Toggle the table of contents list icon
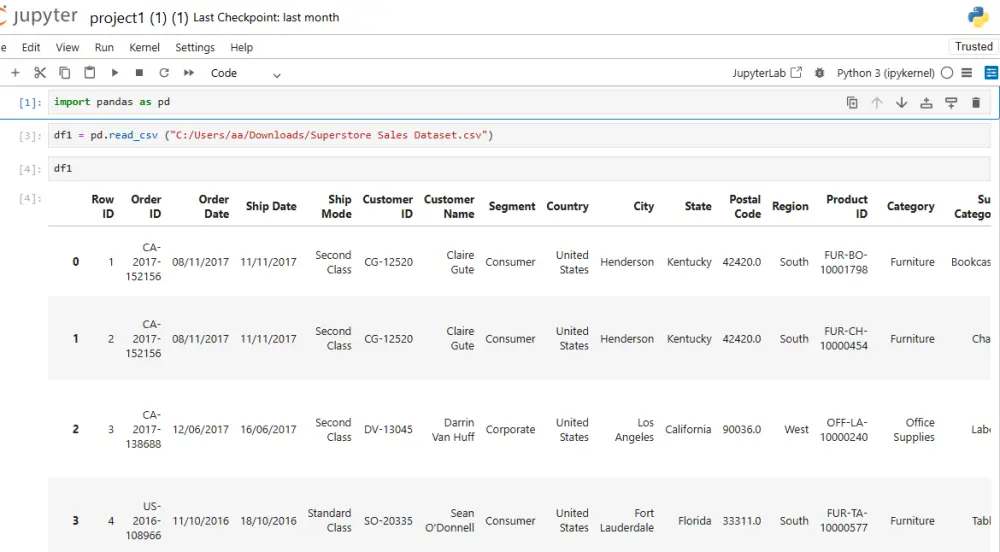 [967, 73]
